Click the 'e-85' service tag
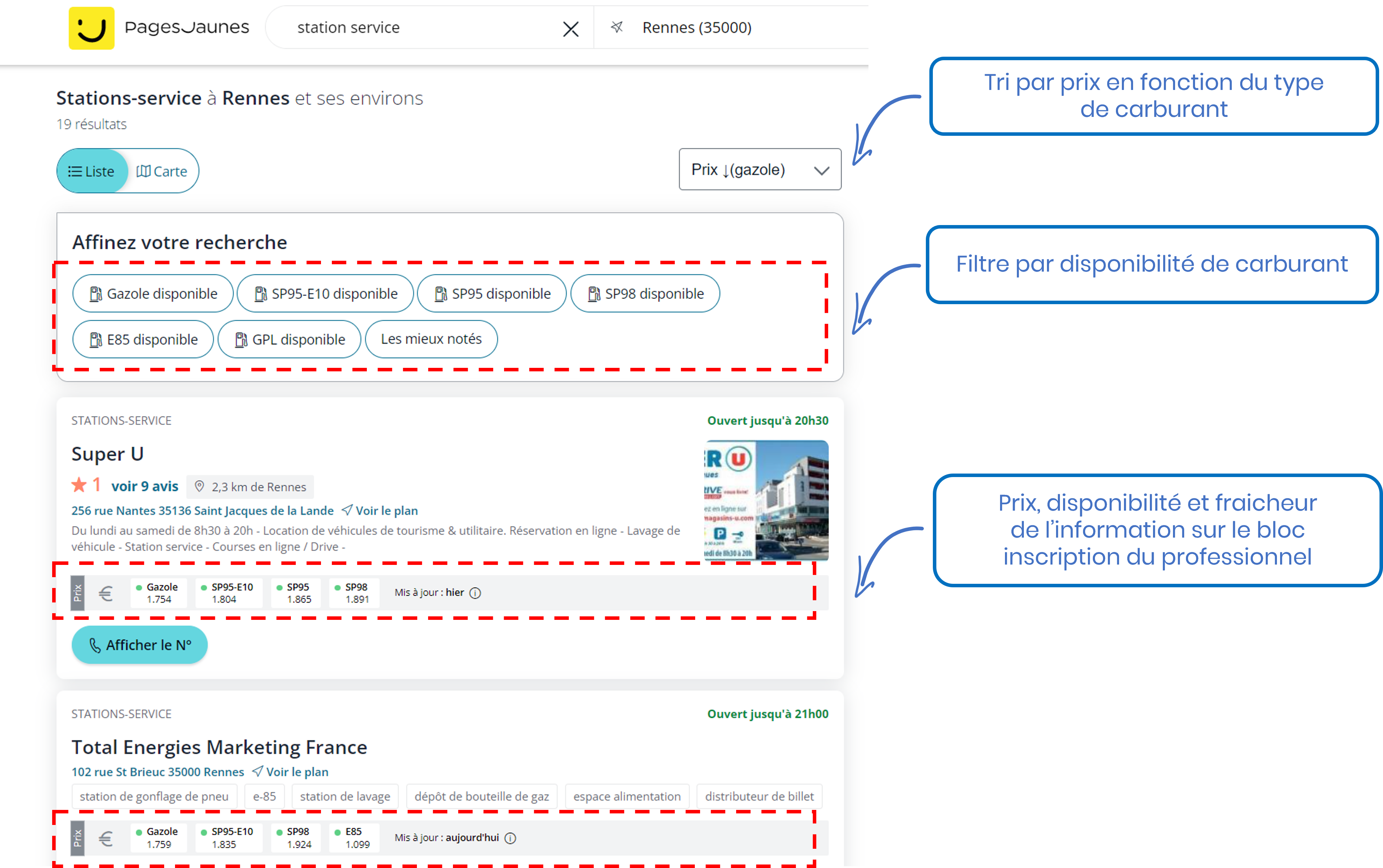1383x868 pixels. (x=264, y=796)
